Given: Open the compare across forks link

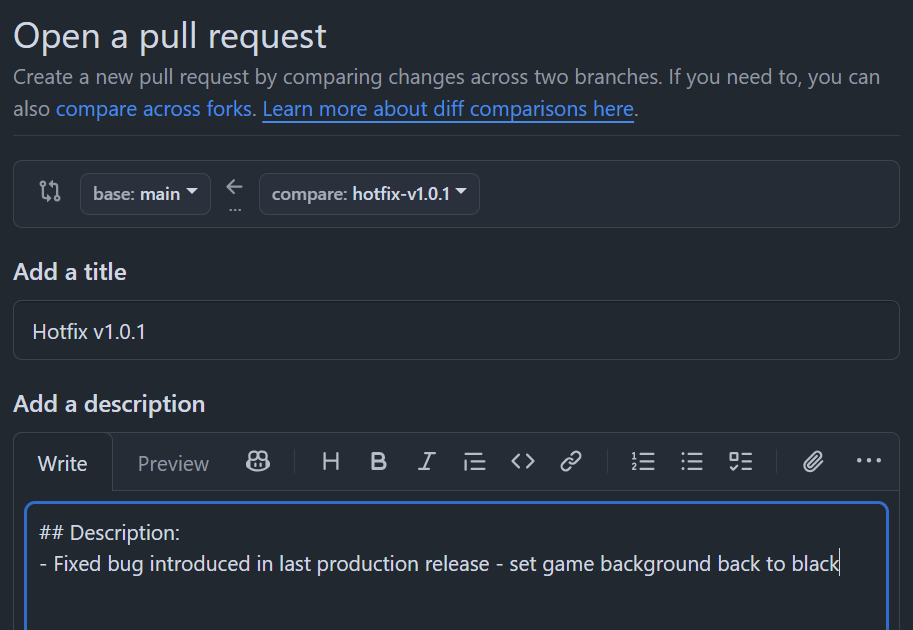Looking at the screenshot, I should 154,109.
